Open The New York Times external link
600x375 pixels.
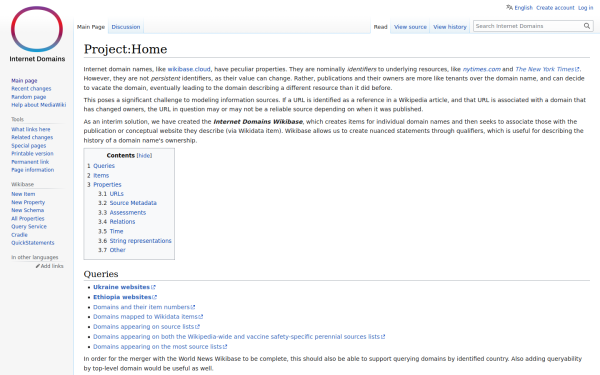click(547, 69)
